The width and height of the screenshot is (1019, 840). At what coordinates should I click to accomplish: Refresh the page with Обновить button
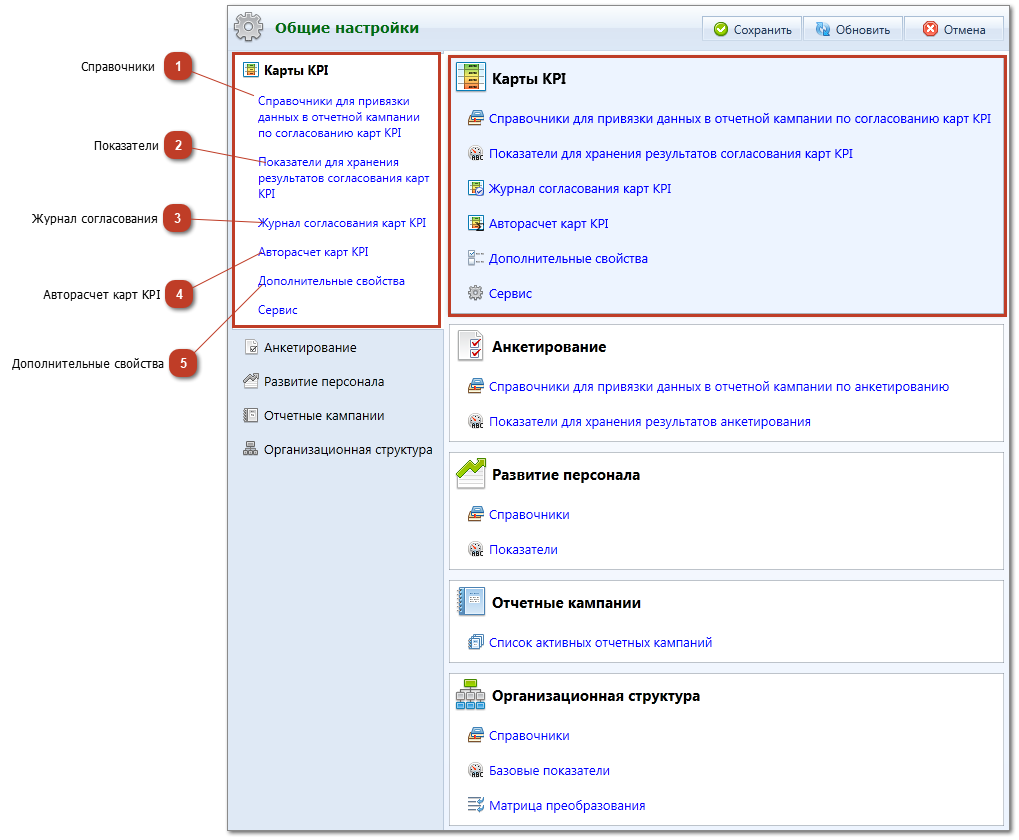[853, 29]
